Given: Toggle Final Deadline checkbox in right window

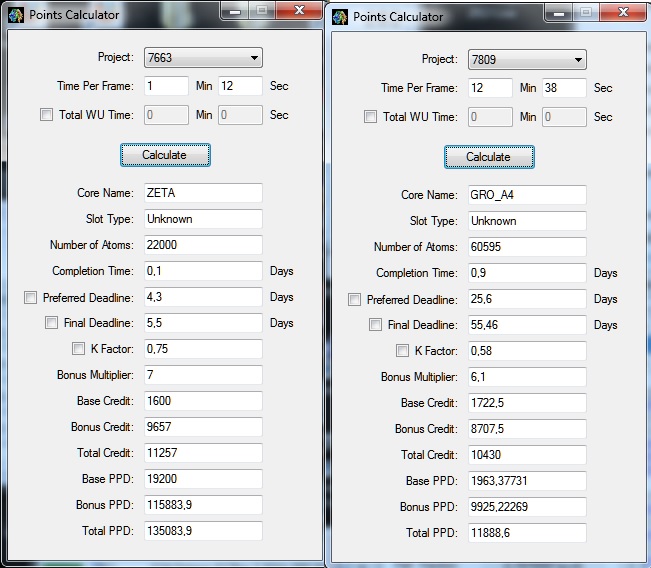Looking at the screenshot, I should click(375, 325).
